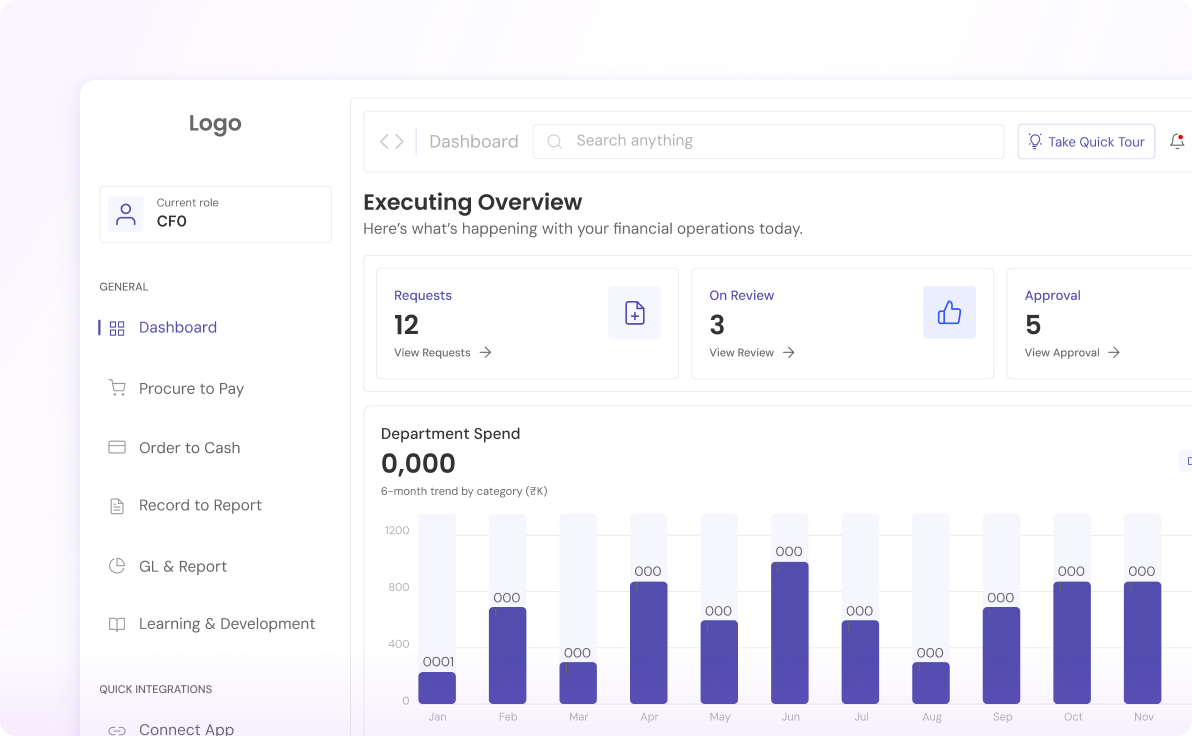Click the QUICK INTEGRATIONS section header
The height and width of the screenshot is (736, 1192).
[x=156, y=690]
